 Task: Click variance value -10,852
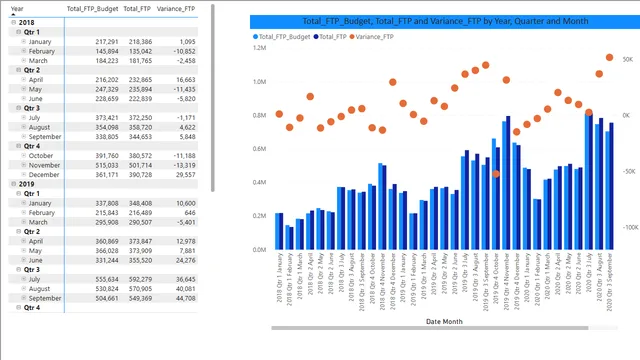(184, 51)
